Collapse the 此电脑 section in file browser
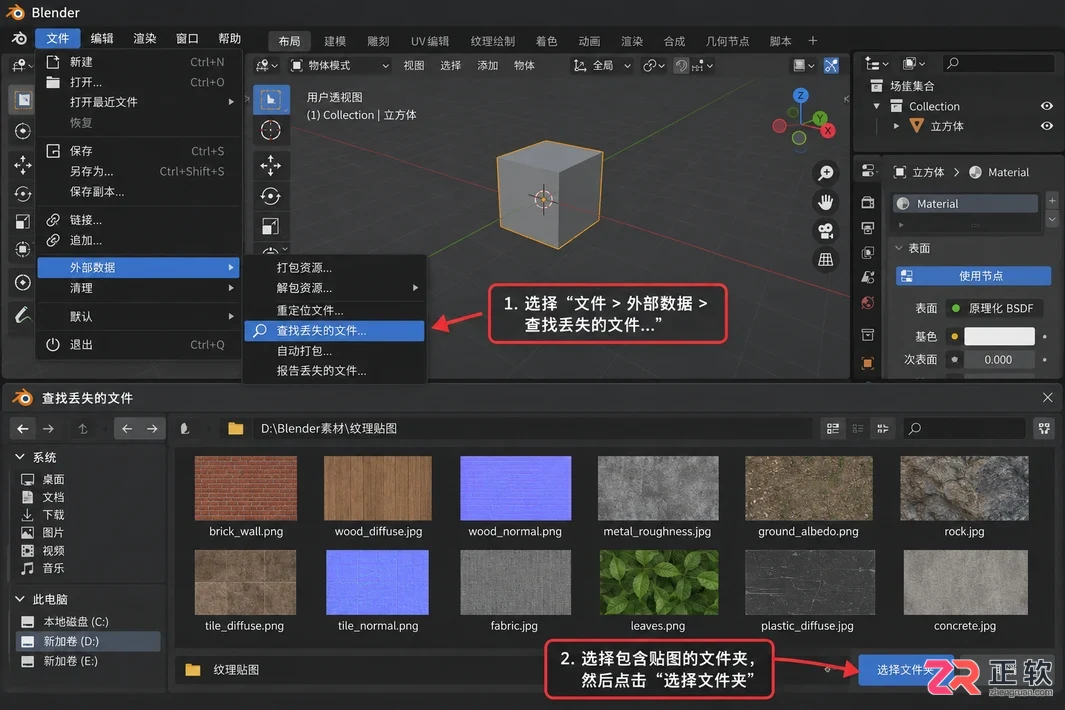Screen dimensions: 1065x710 pyautogui.click(x=20, y=599)
